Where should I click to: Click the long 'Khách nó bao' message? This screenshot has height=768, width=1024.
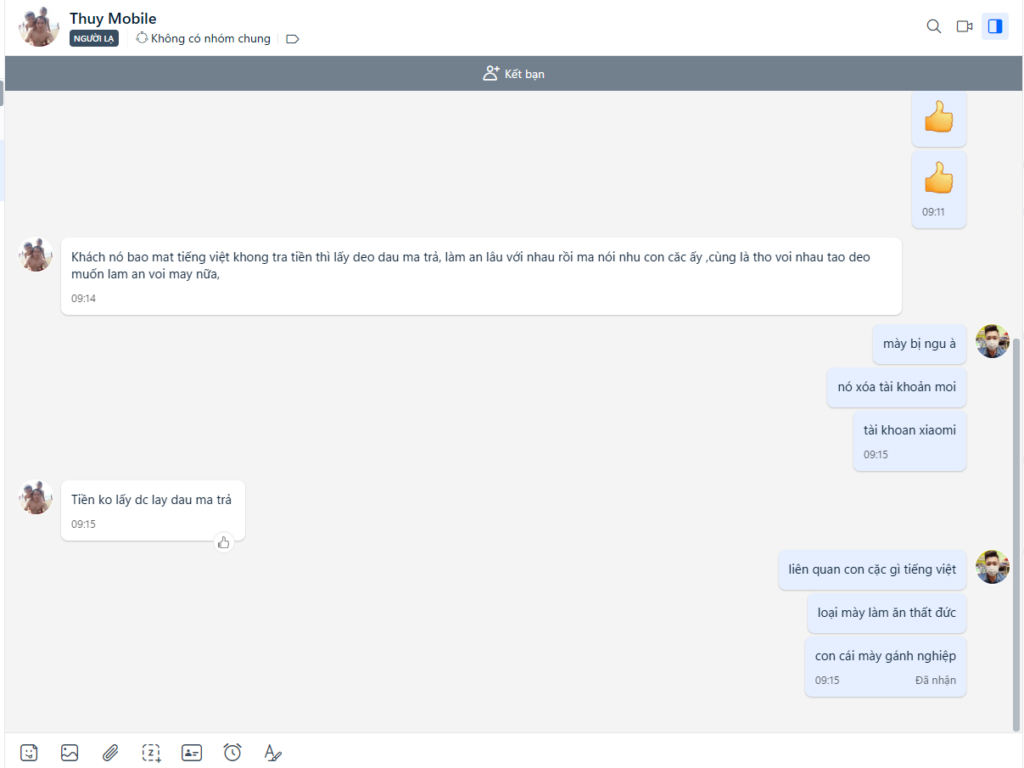[480, 266]
